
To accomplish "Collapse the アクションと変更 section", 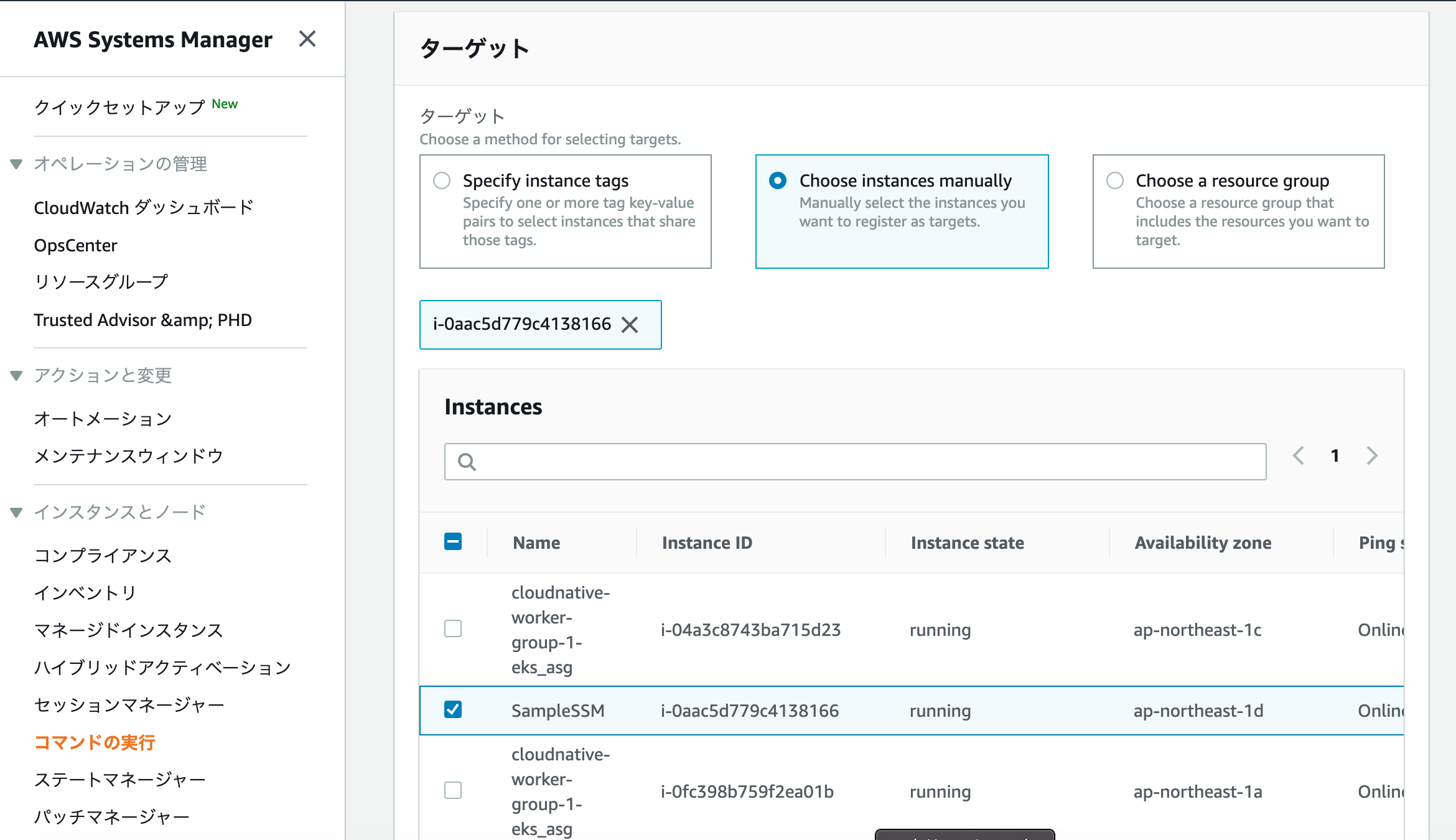I will (17, 376).
